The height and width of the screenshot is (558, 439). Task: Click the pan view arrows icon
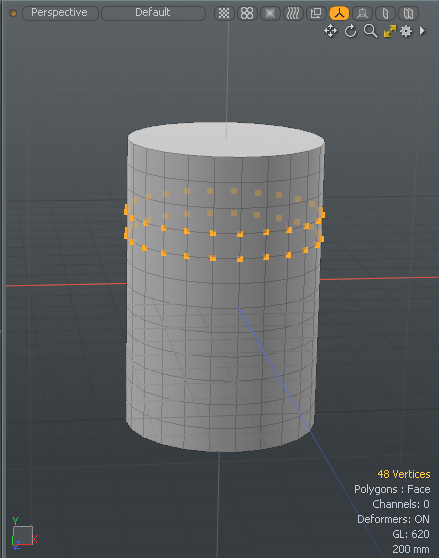330,31
